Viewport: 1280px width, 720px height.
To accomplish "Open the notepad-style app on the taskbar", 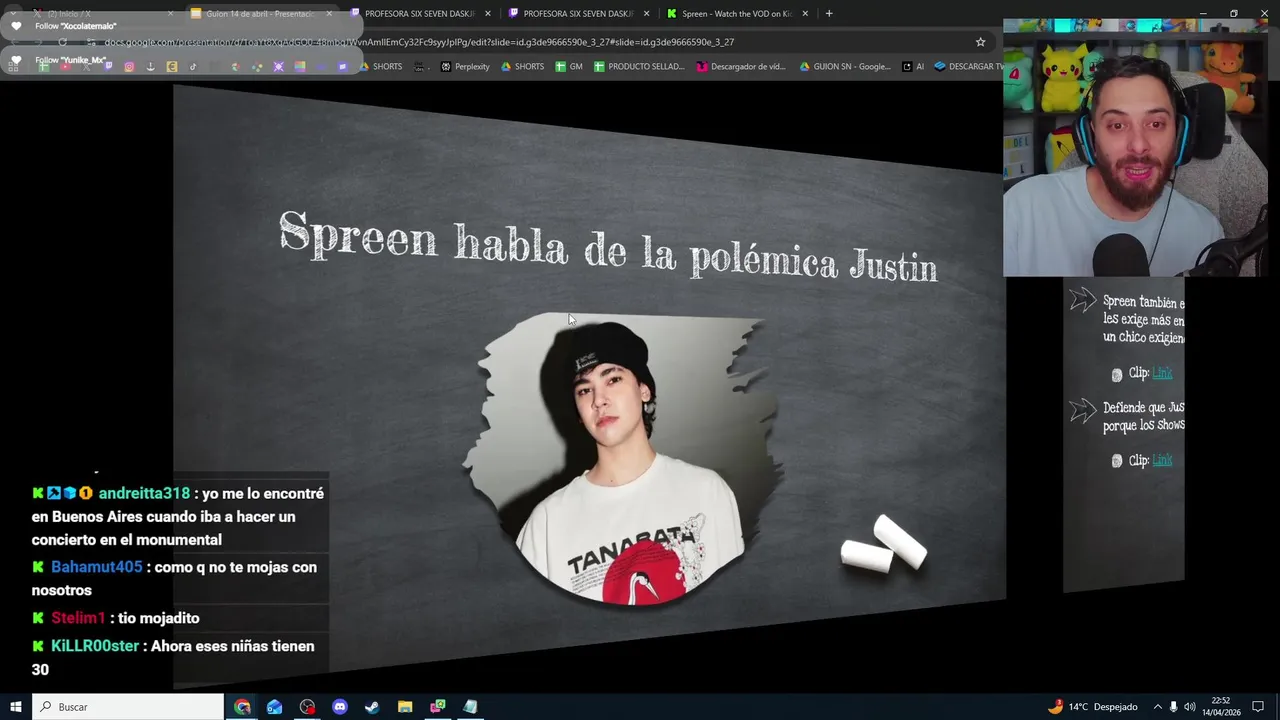I will tap(470, 707).
